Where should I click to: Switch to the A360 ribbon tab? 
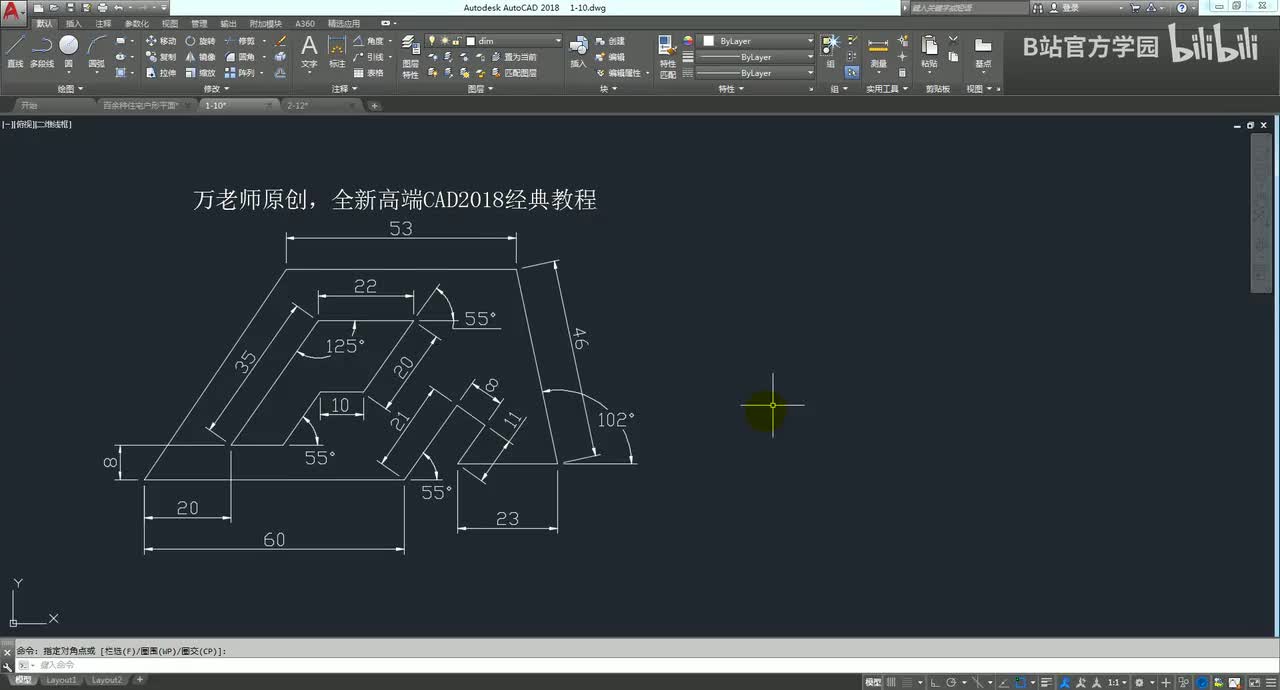point(305,23)
